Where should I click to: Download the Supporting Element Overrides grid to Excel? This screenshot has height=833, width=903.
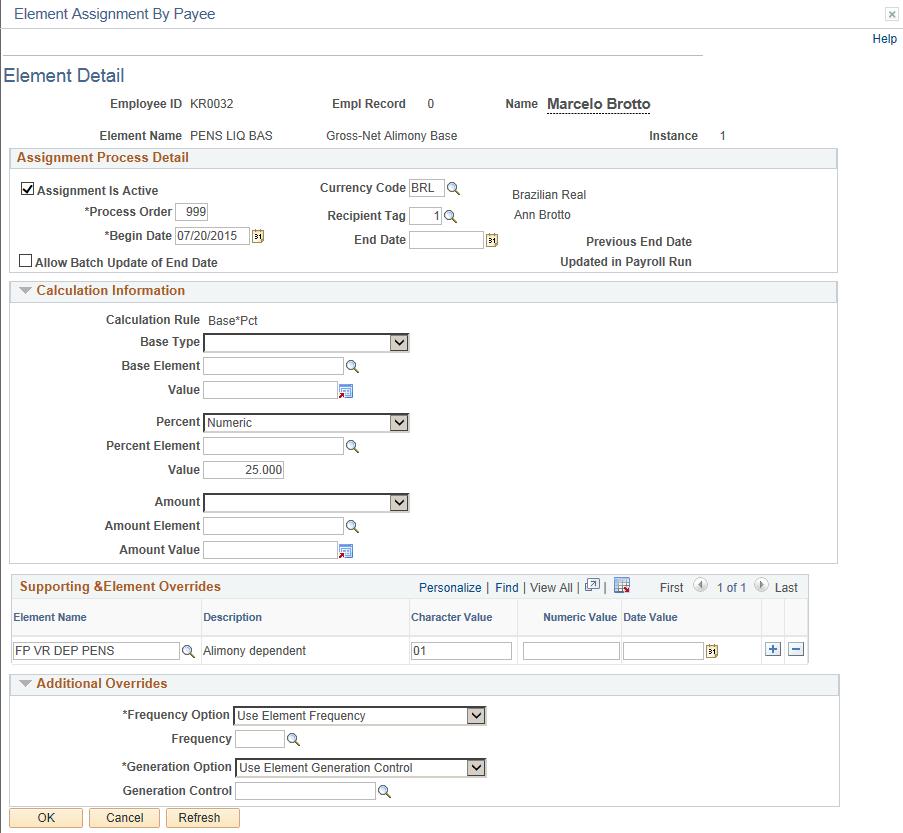tap(622, 587)
